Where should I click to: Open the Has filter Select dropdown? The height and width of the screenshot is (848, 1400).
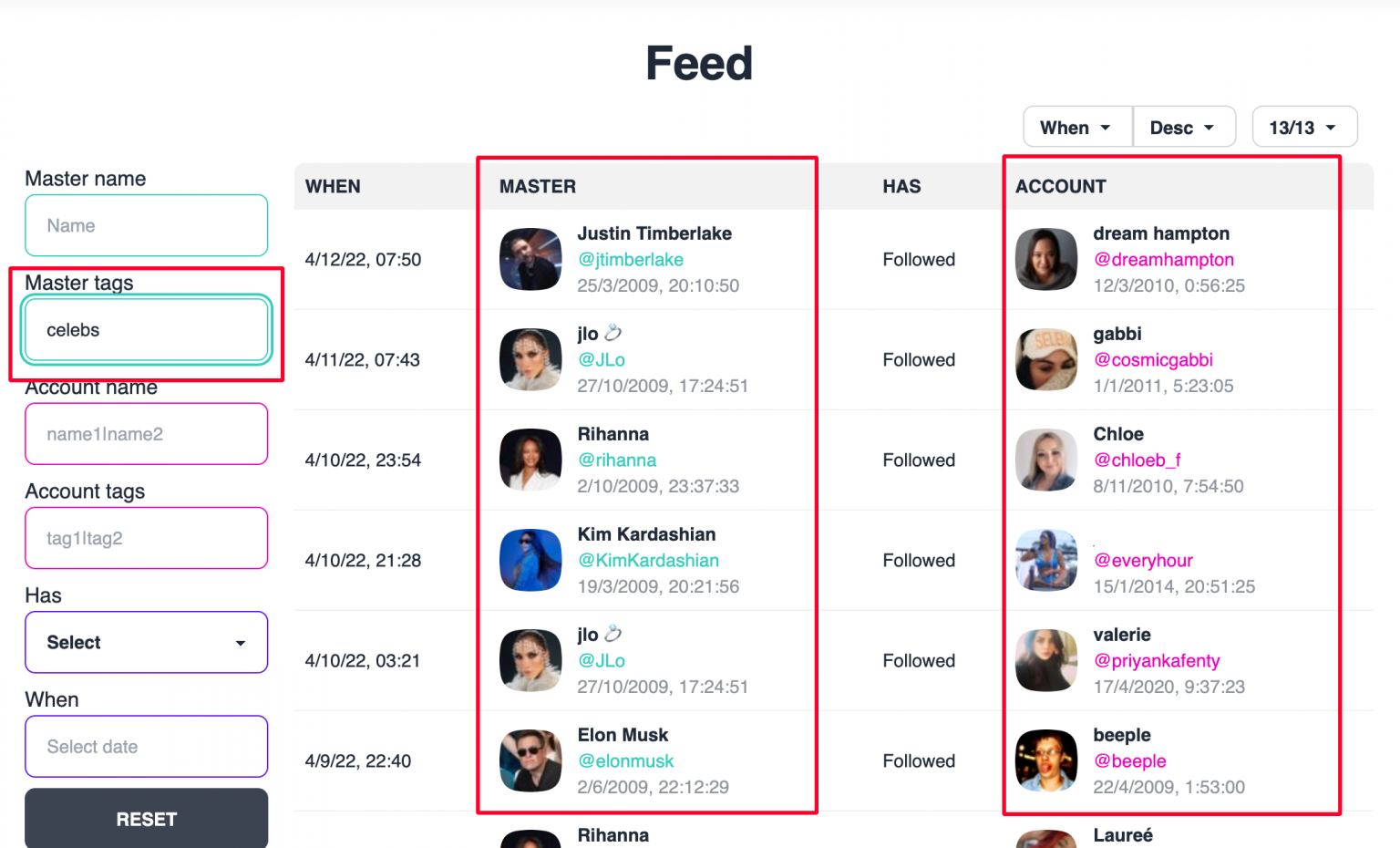146,642
